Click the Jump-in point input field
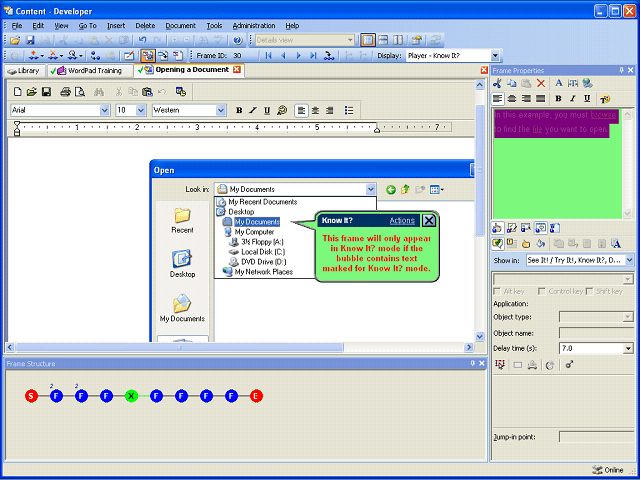This screenshot has height=480, width=640. coord(596,437)
